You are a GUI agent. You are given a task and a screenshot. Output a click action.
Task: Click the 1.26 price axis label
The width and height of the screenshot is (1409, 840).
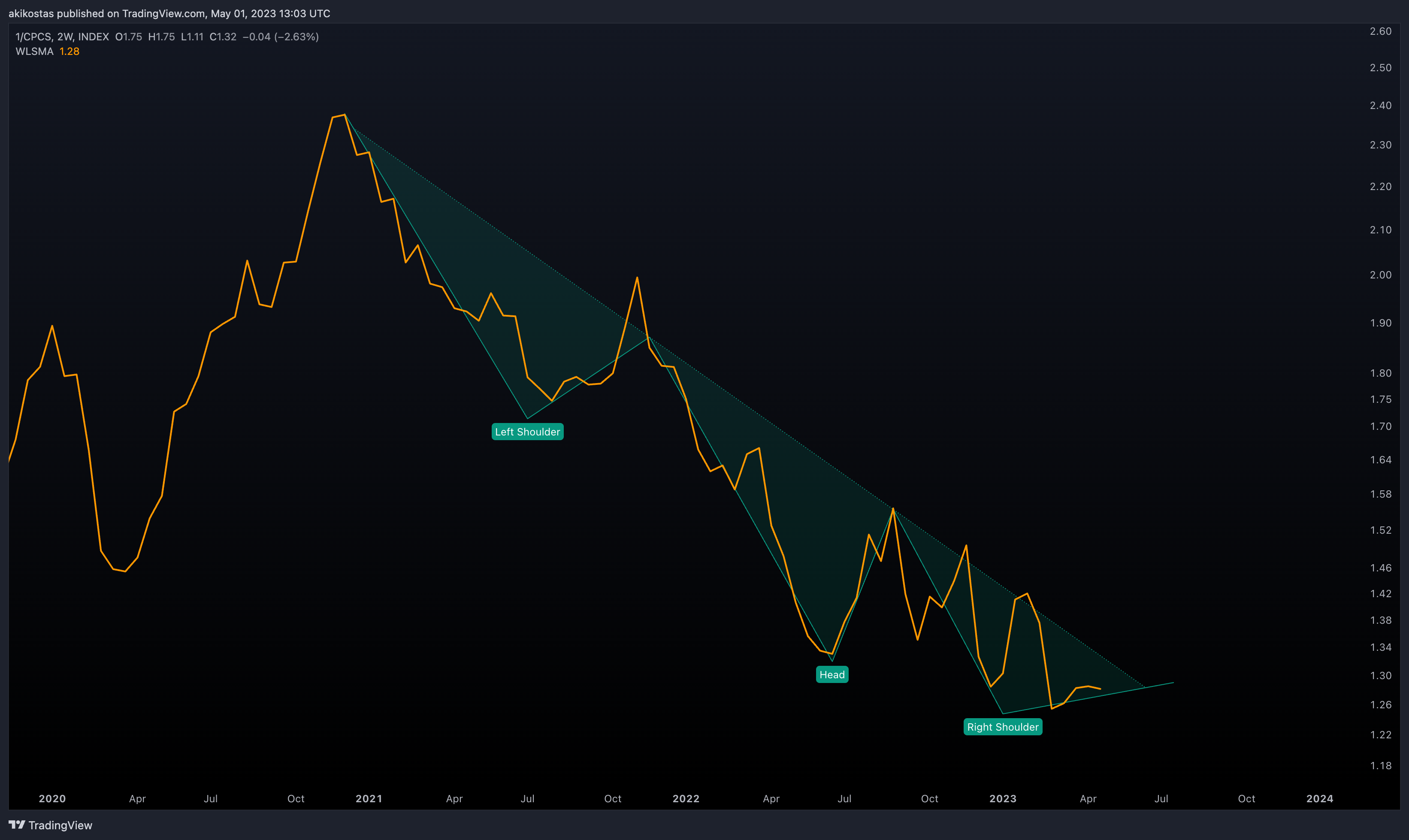pyautogui.click(x=1381, y=705)
